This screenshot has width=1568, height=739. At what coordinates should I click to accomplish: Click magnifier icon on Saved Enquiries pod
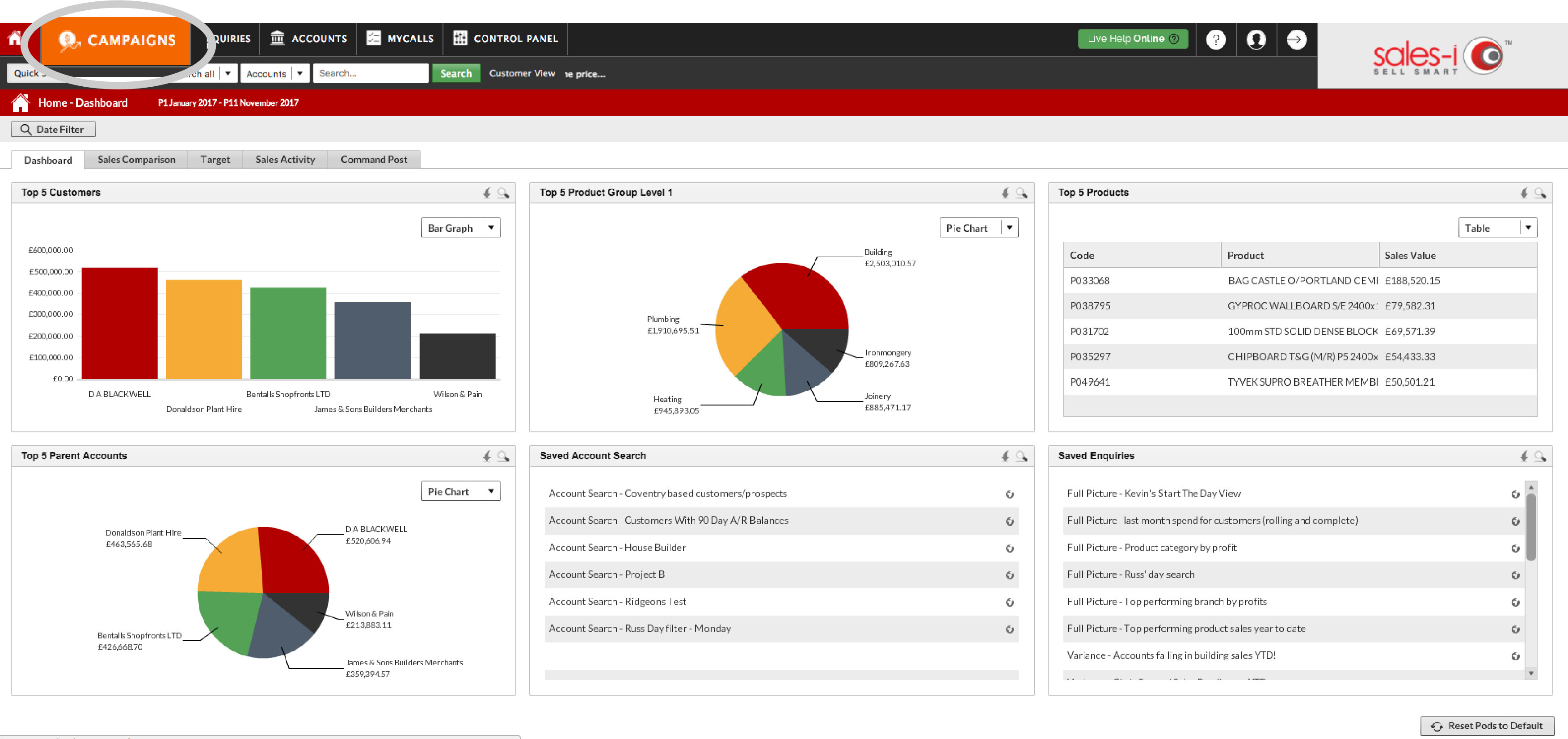1540,456
